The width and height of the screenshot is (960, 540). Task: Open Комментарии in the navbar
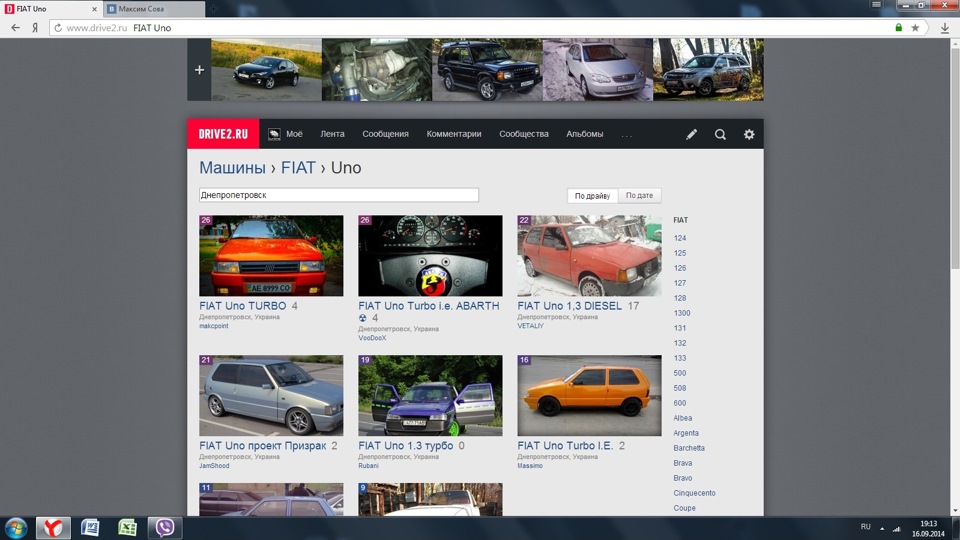click(454, 133)
